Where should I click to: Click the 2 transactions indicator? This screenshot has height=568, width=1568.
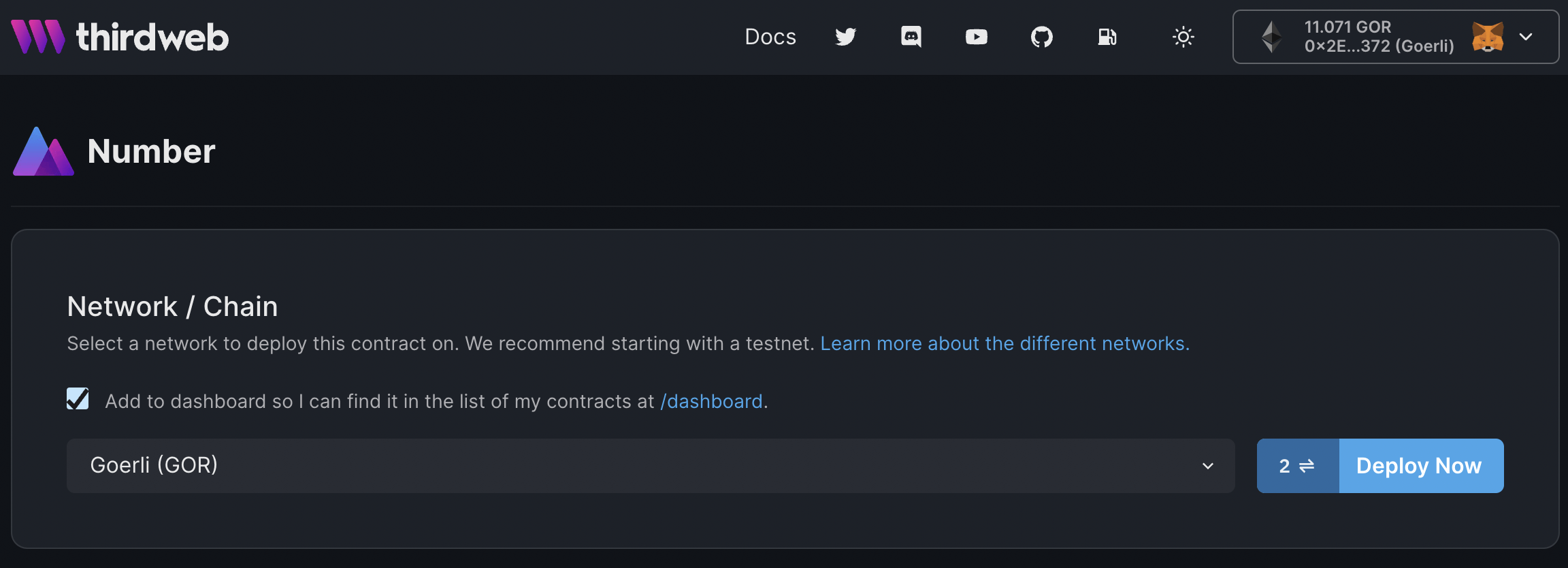pyautogui.click(x=1298, y=466)
